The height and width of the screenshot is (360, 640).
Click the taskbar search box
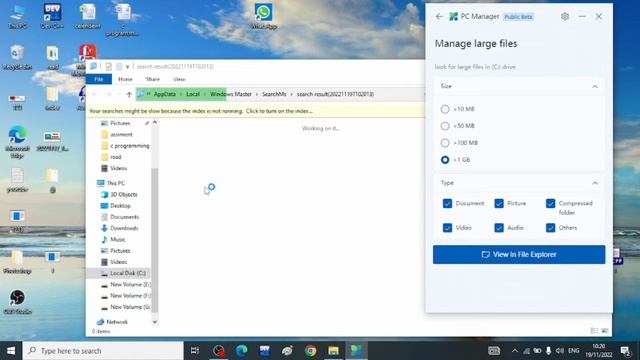point(103,351)
